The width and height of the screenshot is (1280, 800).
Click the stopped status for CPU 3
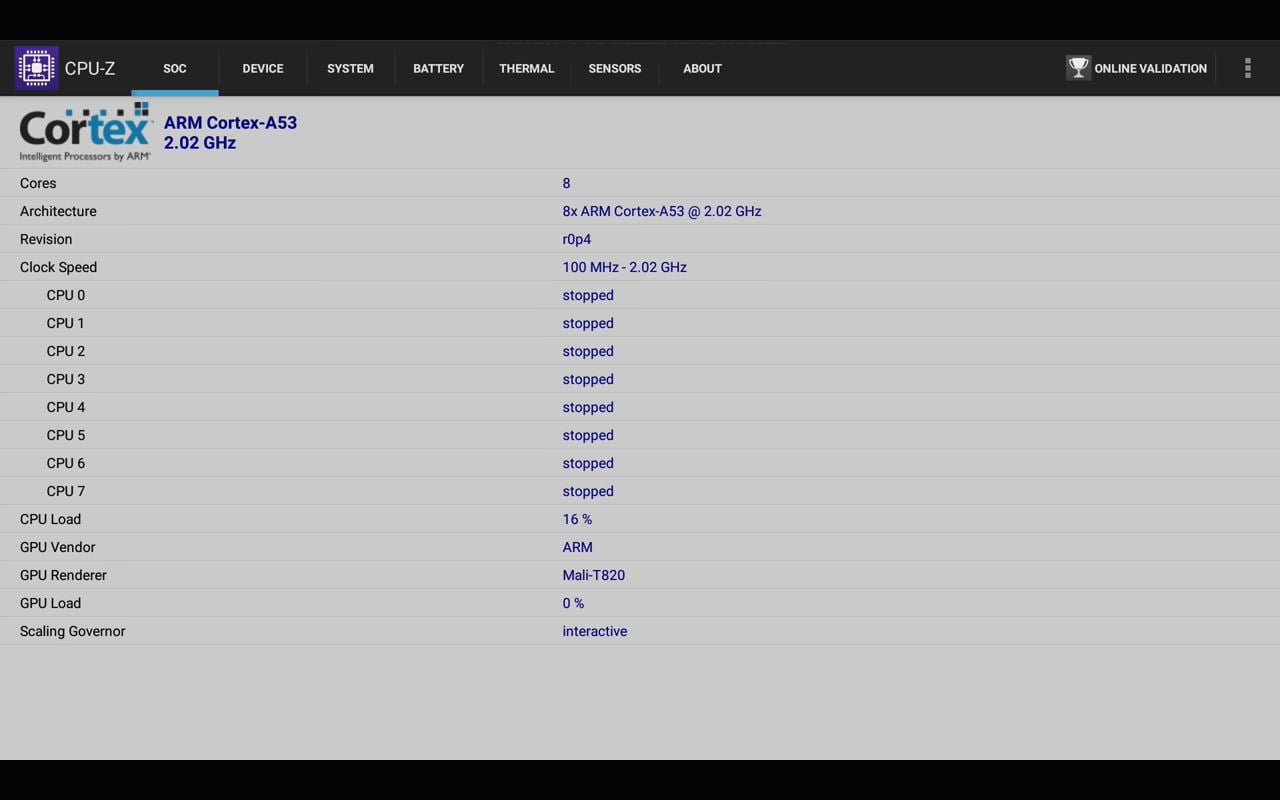(x=588, y=379)
